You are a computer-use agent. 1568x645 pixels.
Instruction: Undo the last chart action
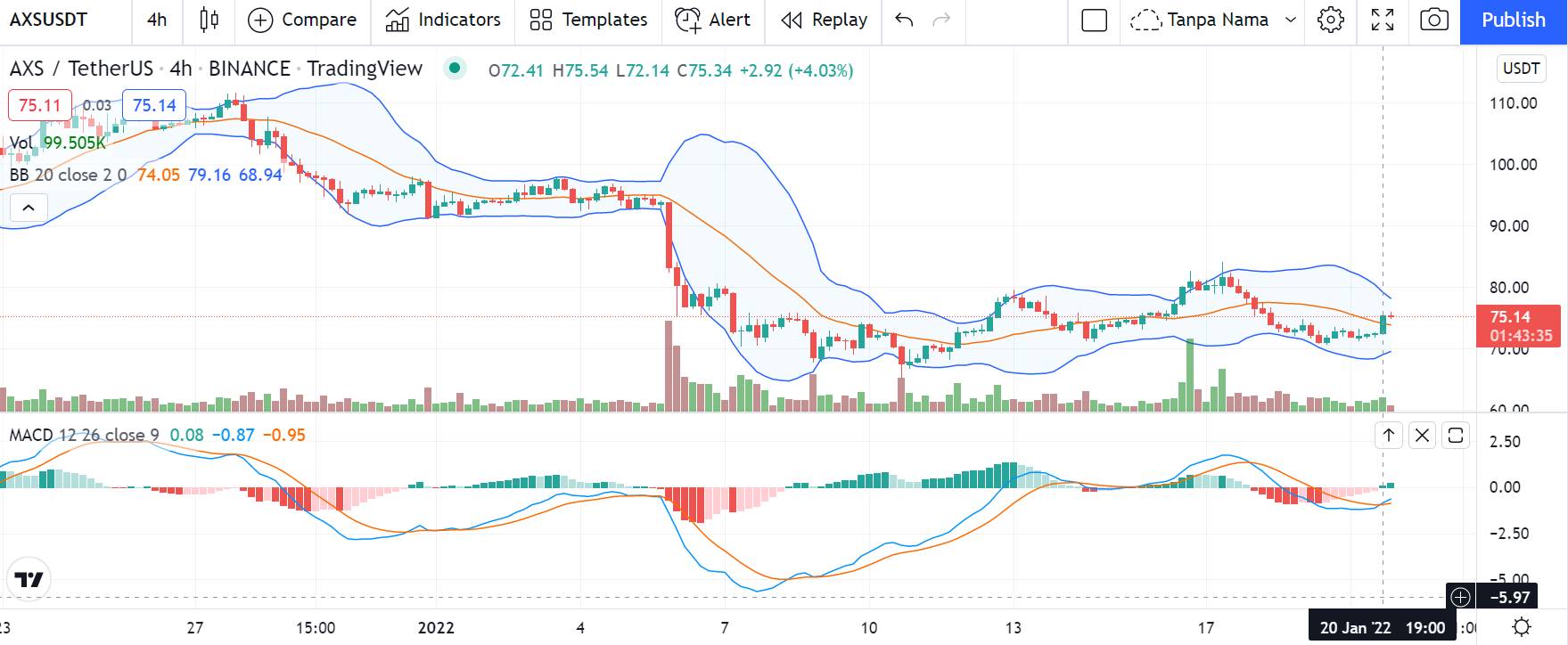tap(904, 20)
